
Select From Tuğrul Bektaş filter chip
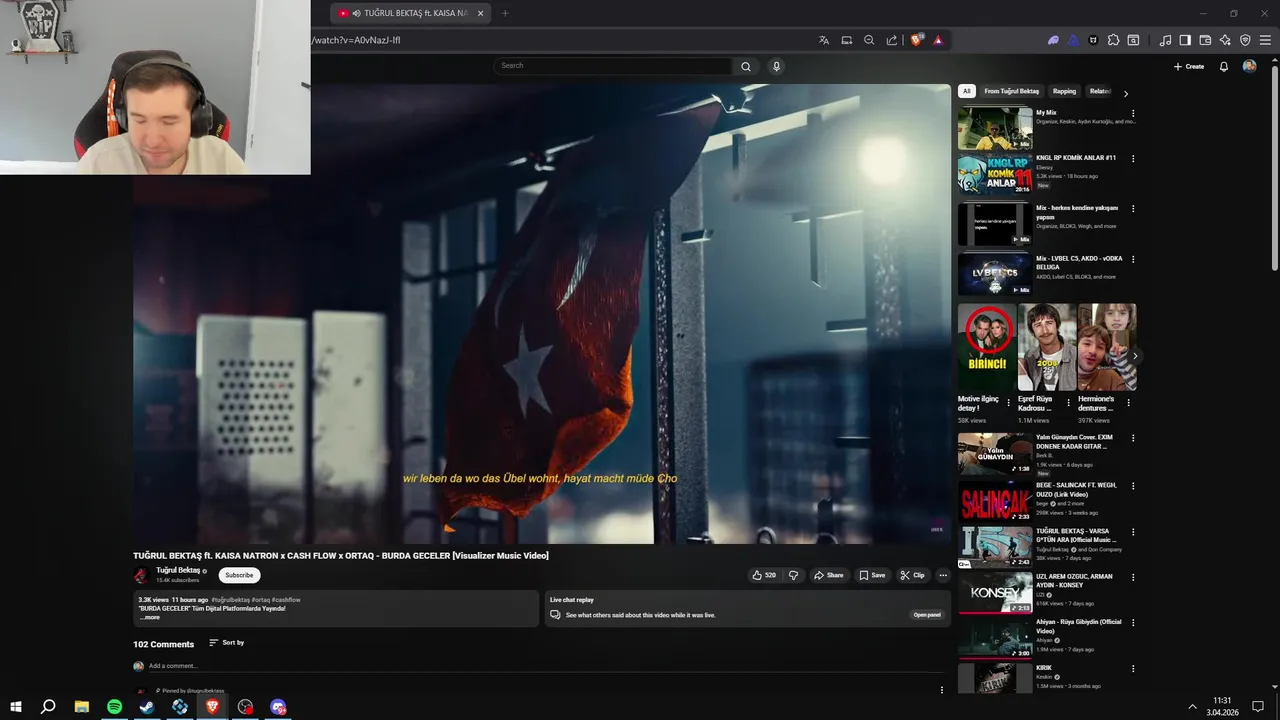[1011, 91]
